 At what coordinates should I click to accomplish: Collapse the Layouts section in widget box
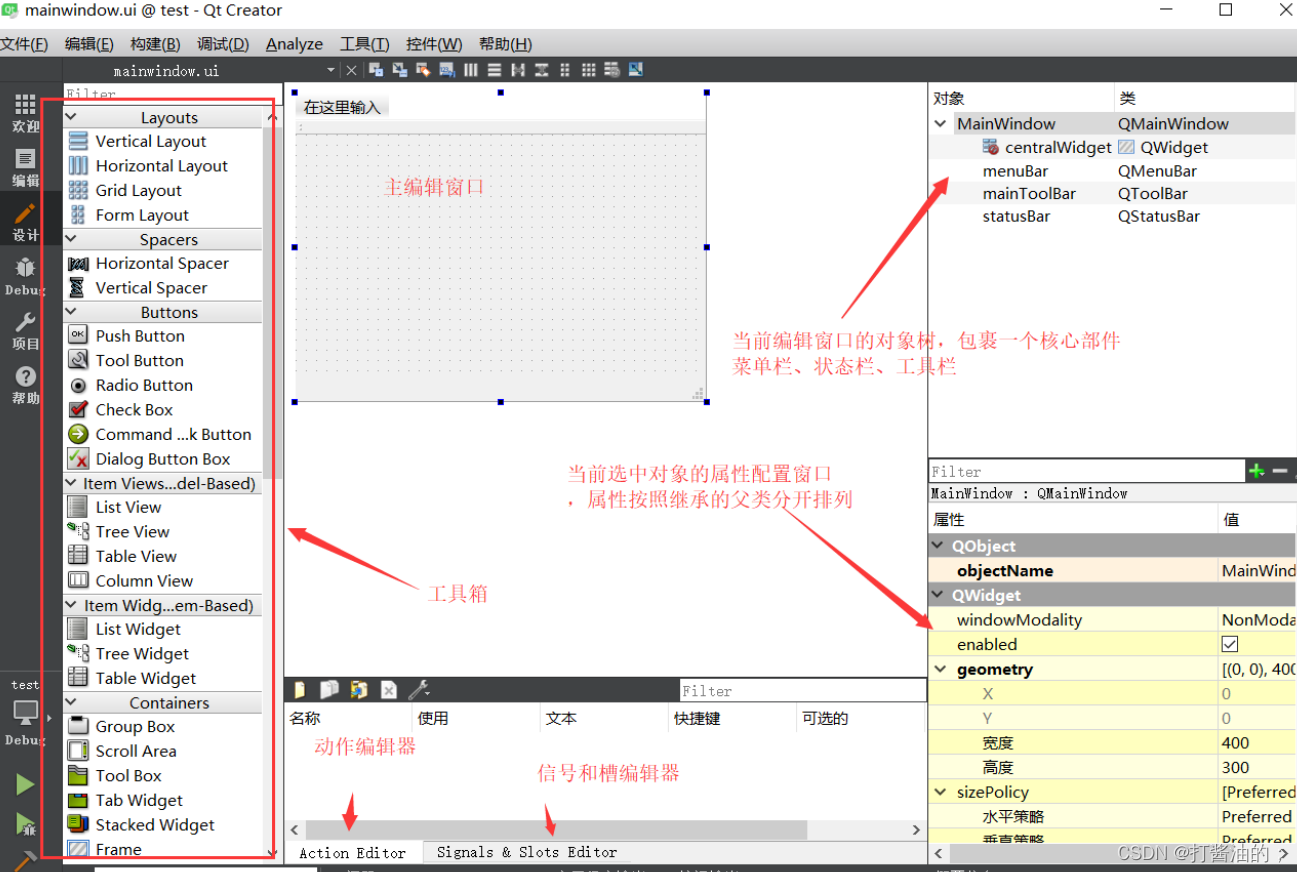click(x=70, y=117)
